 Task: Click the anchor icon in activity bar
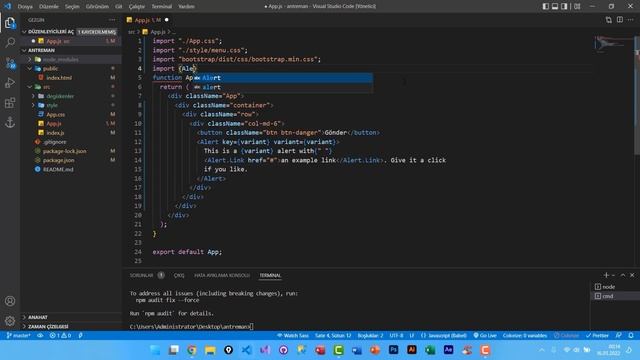coord(10,122)
